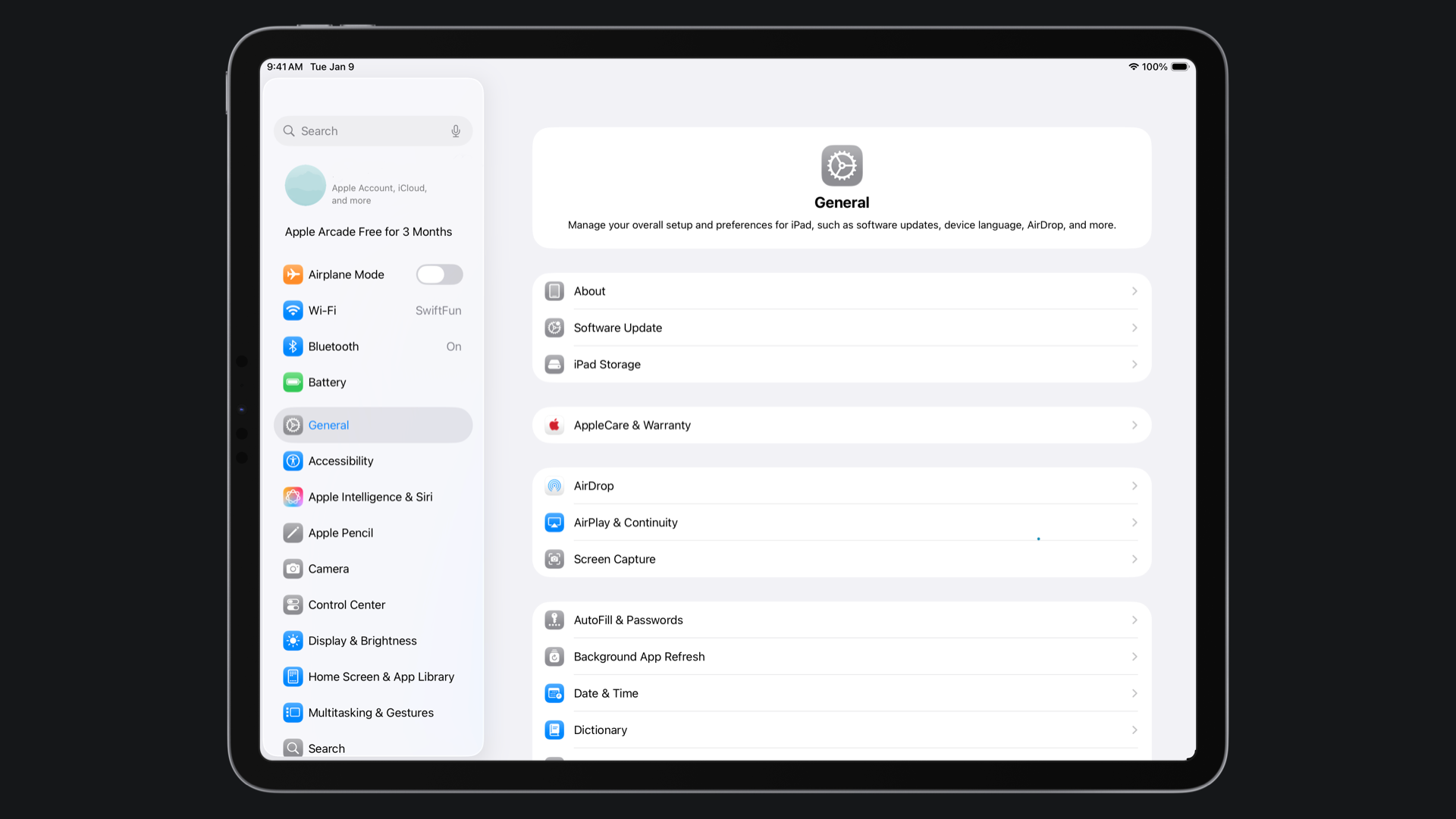Click the AppleCare & Warranty apple icon
Viewport: 1456px width, 819px height.
[554, 425]
